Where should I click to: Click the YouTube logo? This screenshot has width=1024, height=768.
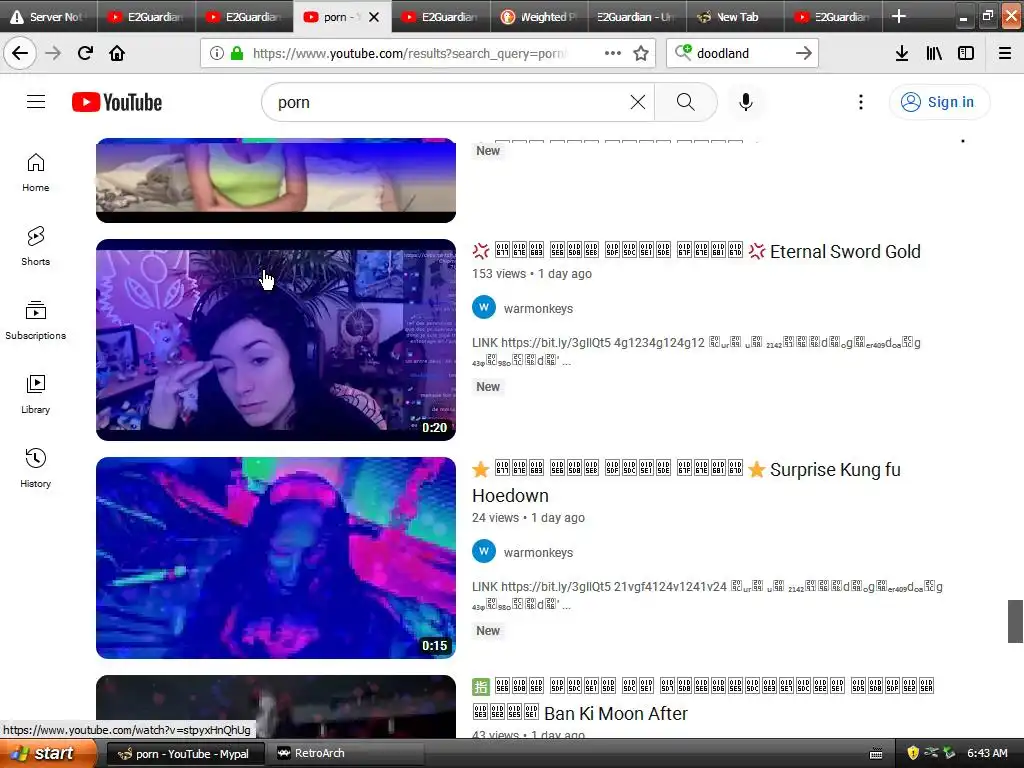(x=117, y=102)
